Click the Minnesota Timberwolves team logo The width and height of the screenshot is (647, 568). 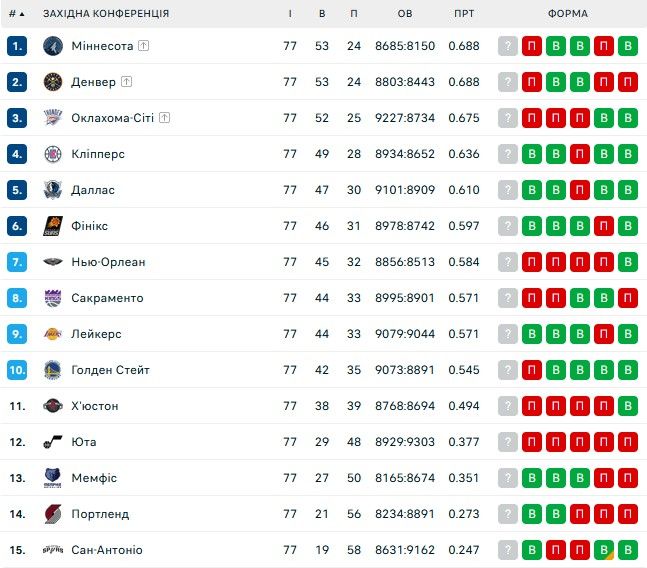pyautogui.click(x=53, y=46)
